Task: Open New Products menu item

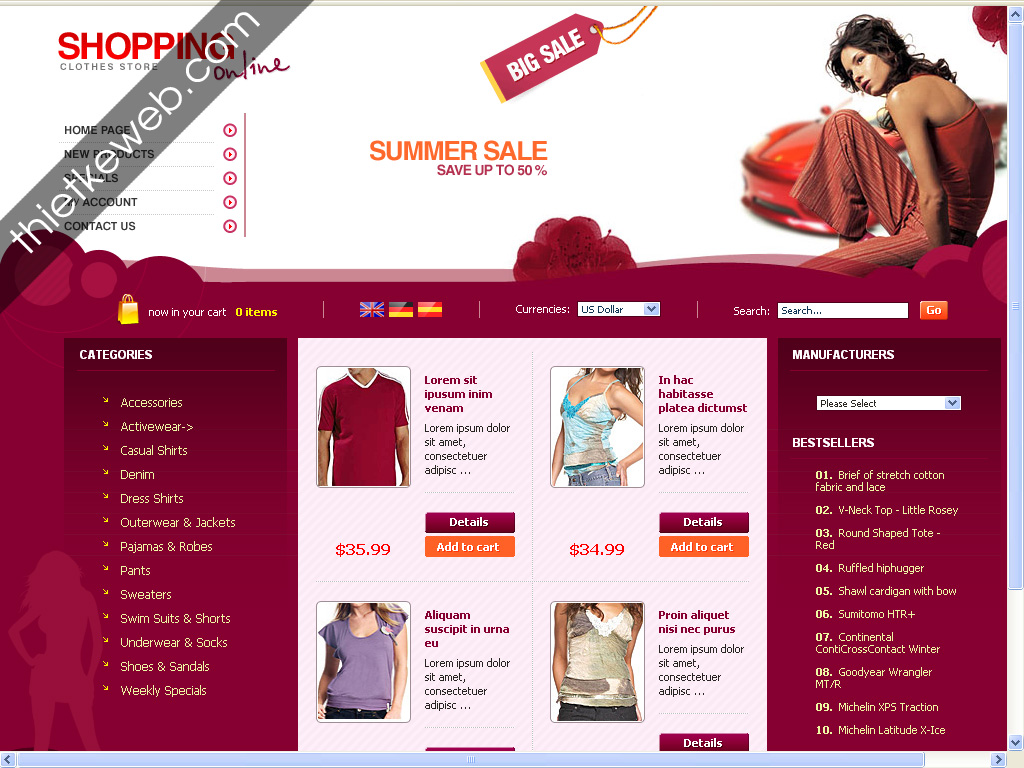Action: [x=109, y=154]
